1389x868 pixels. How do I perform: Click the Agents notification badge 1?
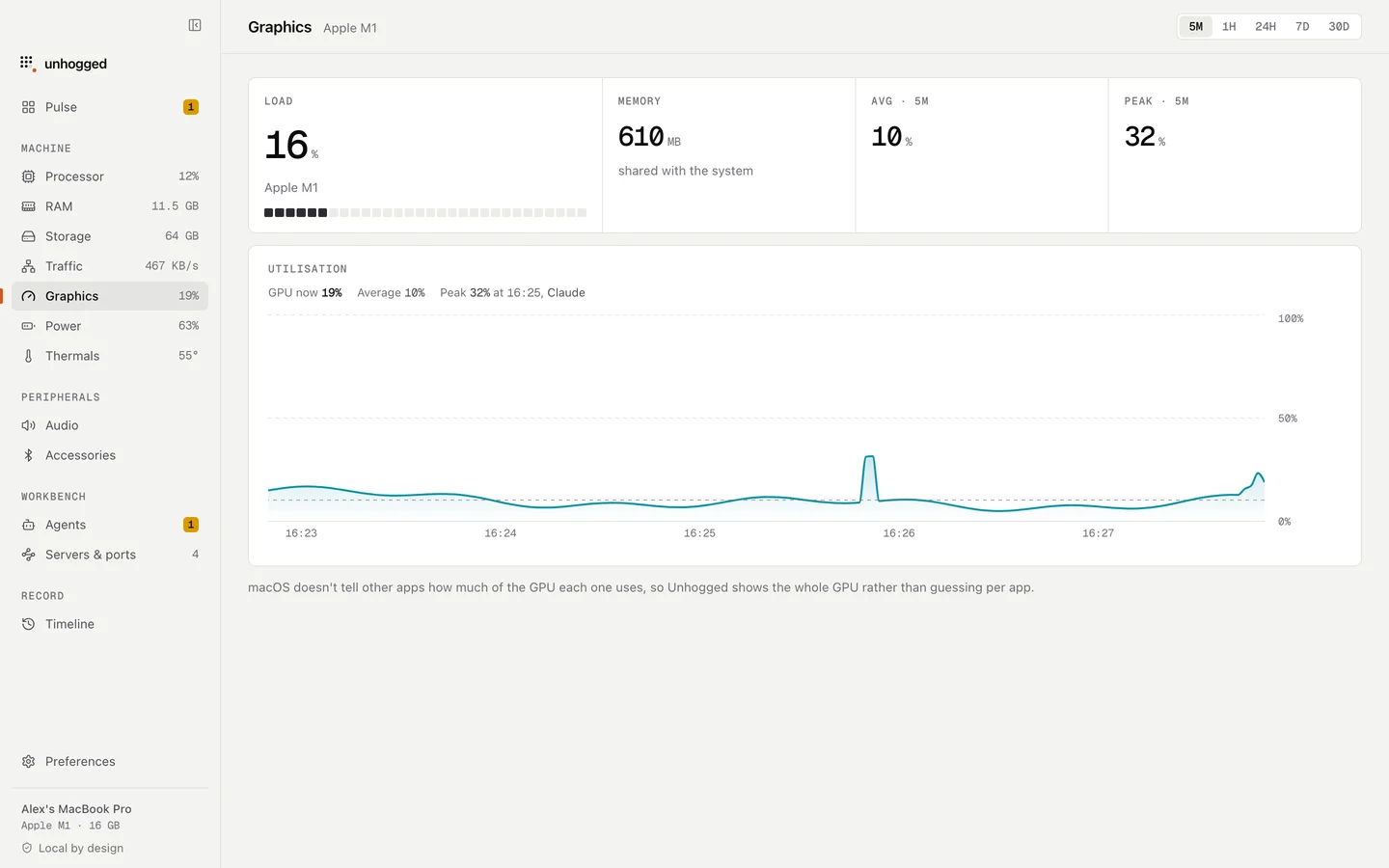click(x=191, y=525)
